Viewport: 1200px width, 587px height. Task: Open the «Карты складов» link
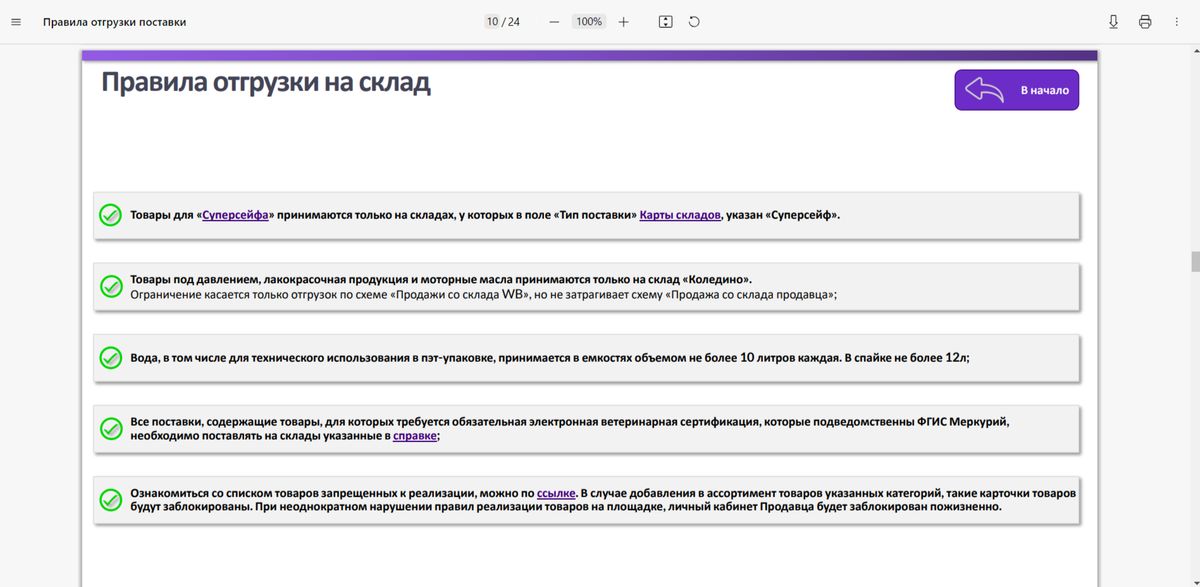pyautogui.click(x=680, y=215)
